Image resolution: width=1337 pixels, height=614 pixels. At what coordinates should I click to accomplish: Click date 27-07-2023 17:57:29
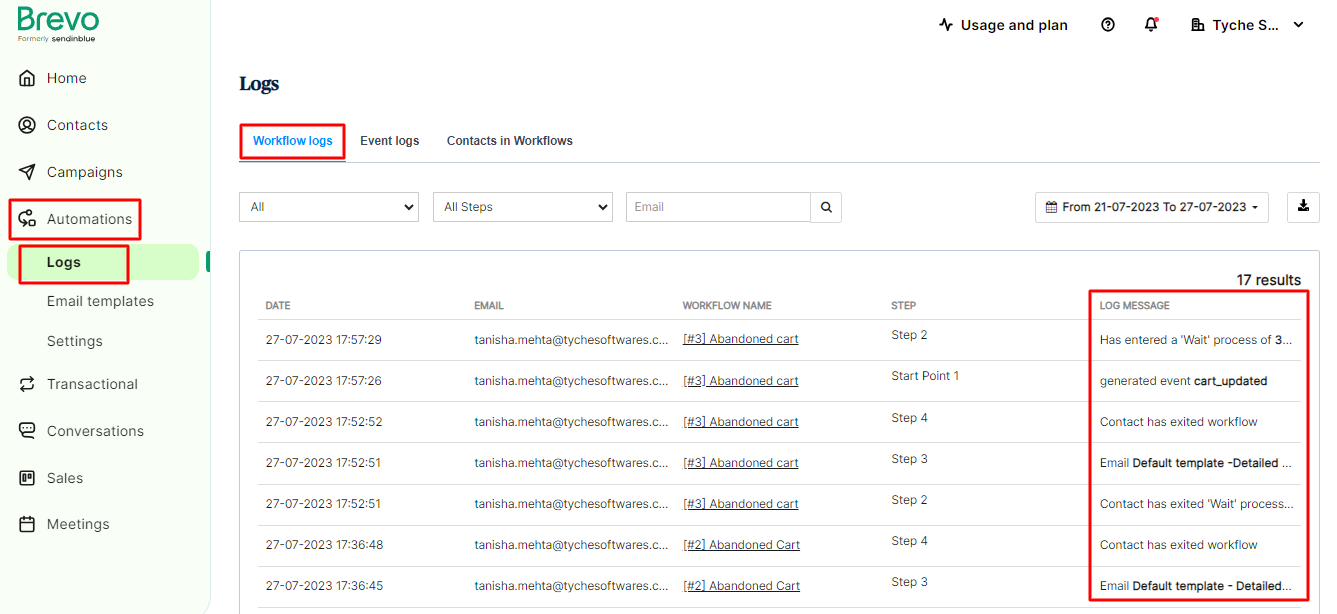pyautogui.click(x=323, y=340)
